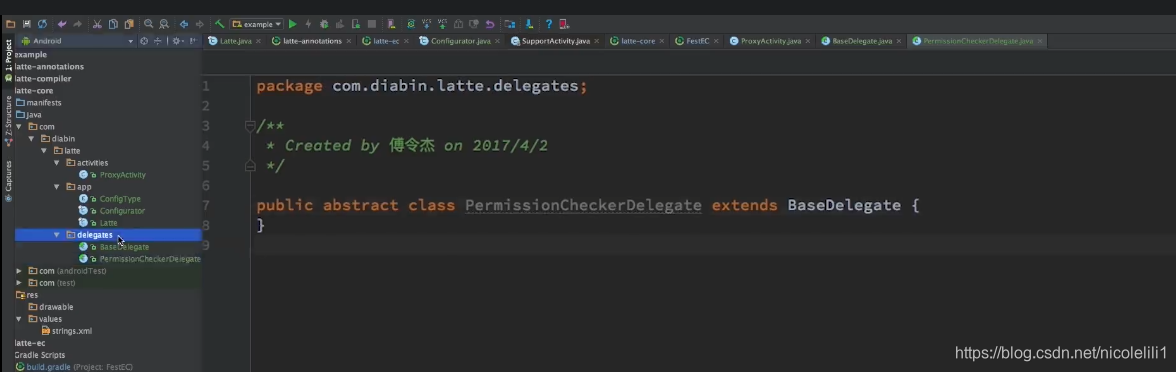
Task: Open SDK Manager download icon
Action: tap(530, 24)
